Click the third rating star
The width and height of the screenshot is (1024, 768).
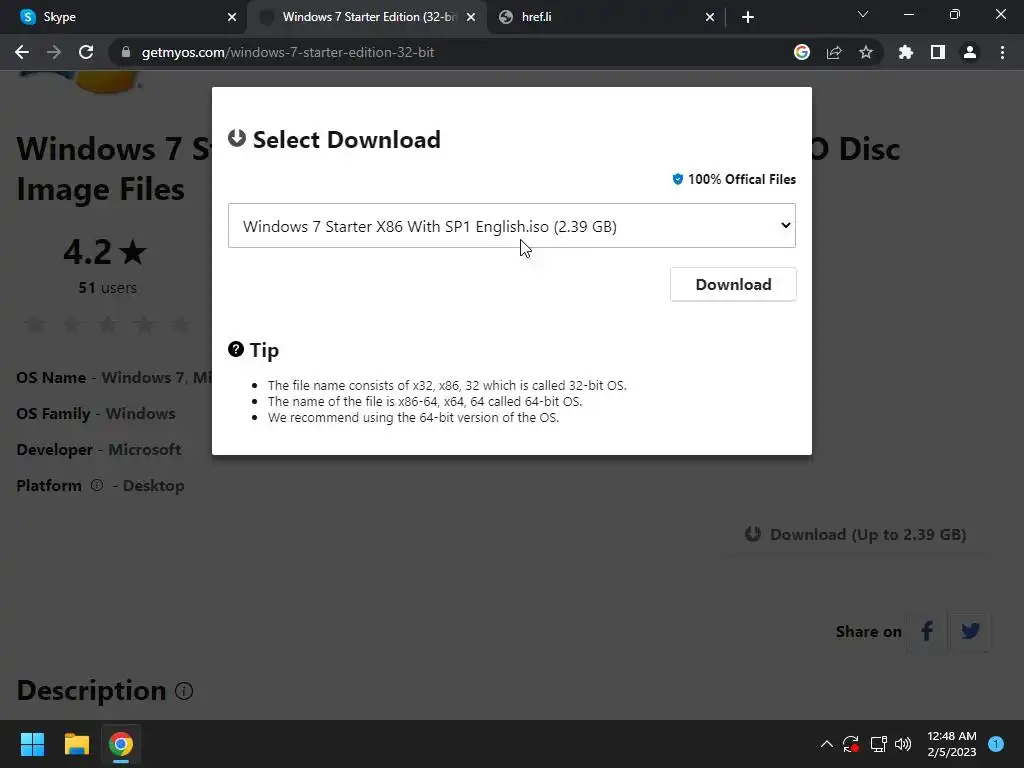108,323
